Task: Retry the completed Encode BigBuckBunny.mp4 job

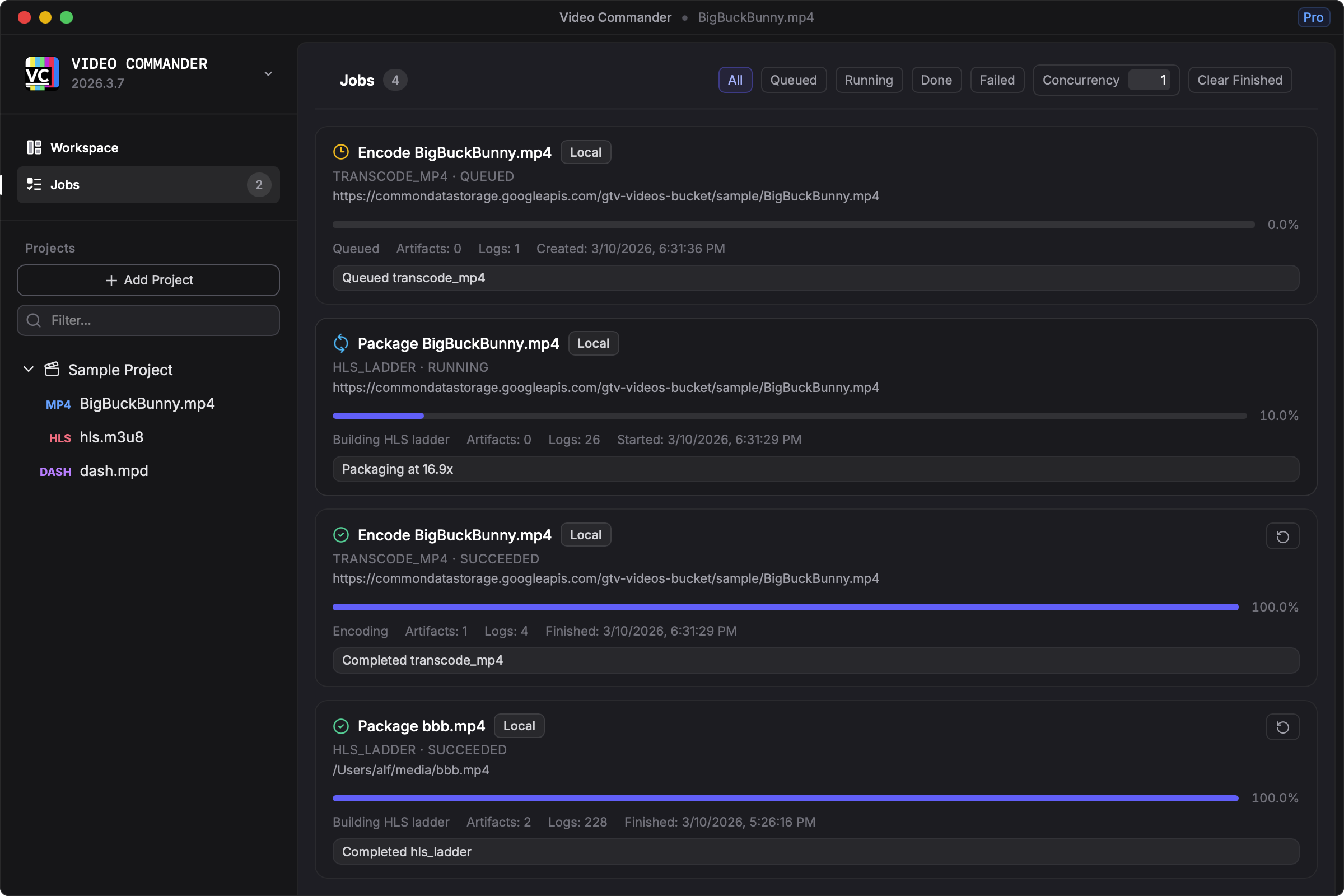Action: click(x=1282, y=536)
